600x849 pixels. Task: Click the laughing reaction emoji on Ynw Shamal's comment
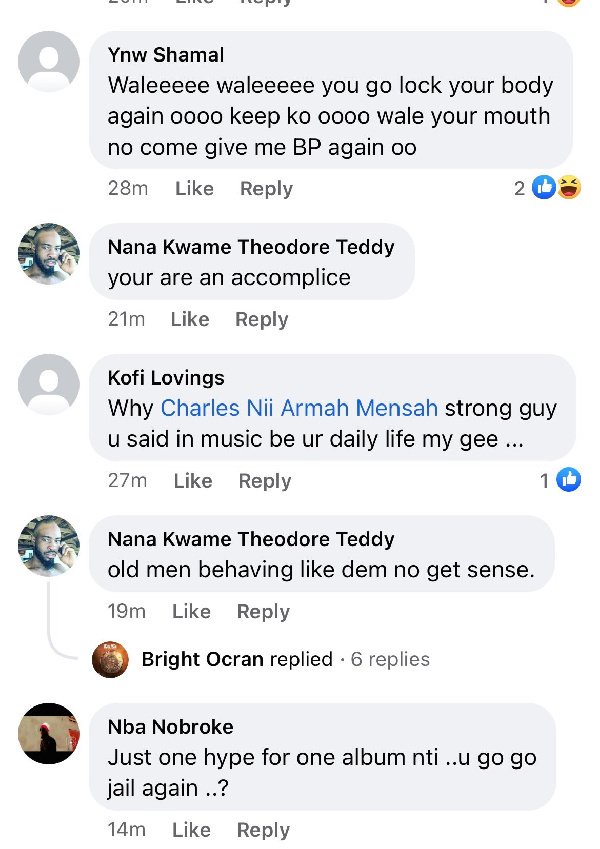(569, 187)
